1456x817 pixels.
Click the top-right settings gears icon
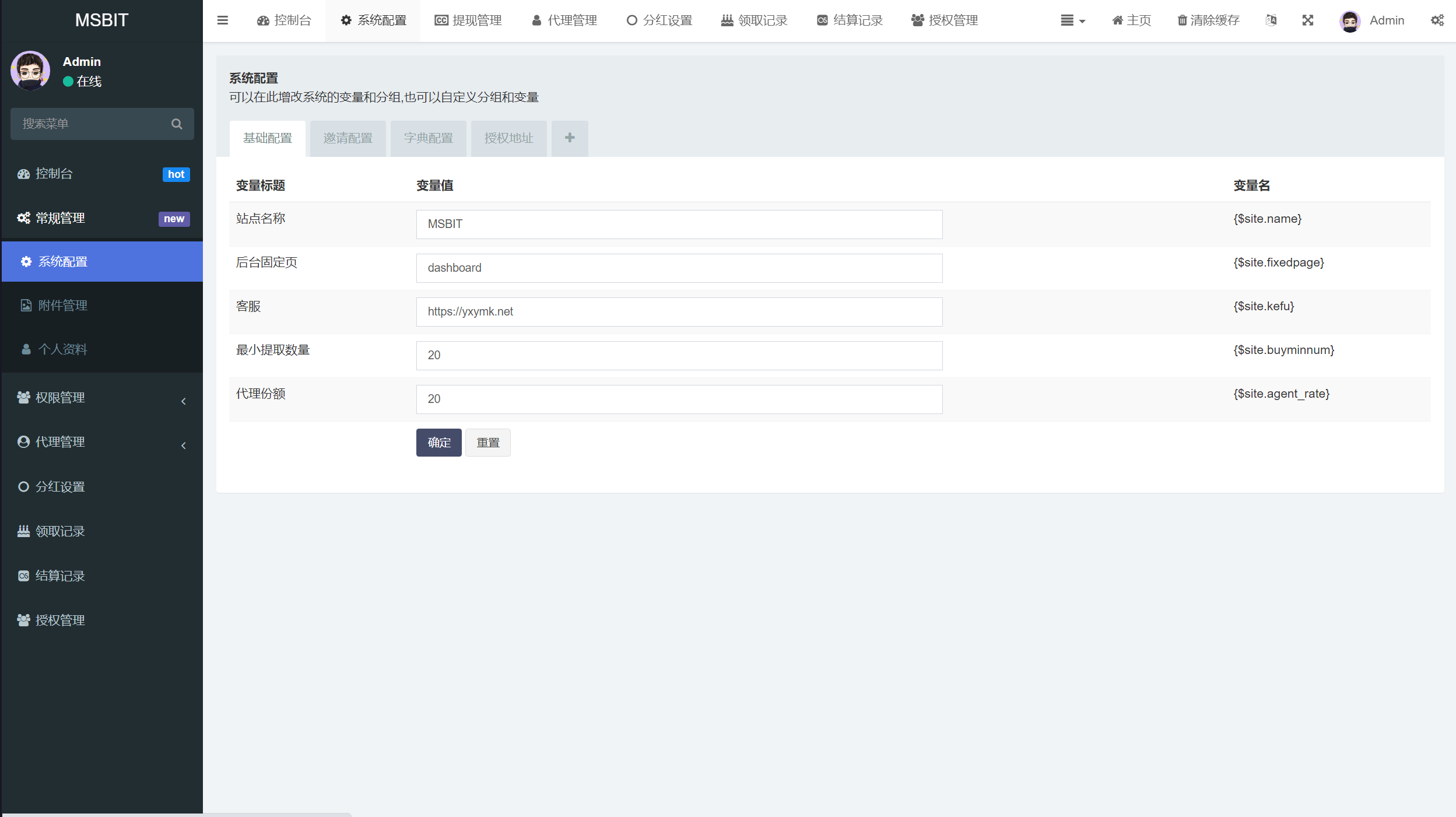click(x=1437, y=20)
